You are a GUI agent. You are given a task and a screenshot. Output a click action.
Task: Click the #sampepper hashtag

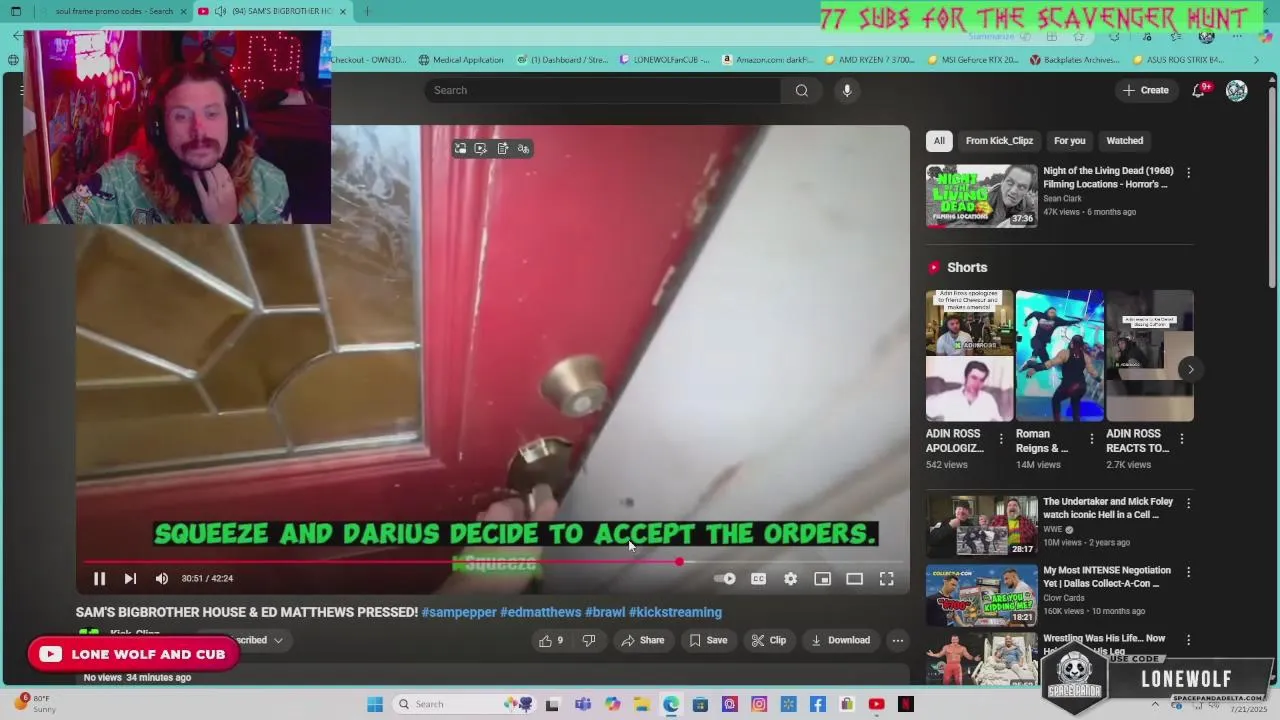(458, 612)
